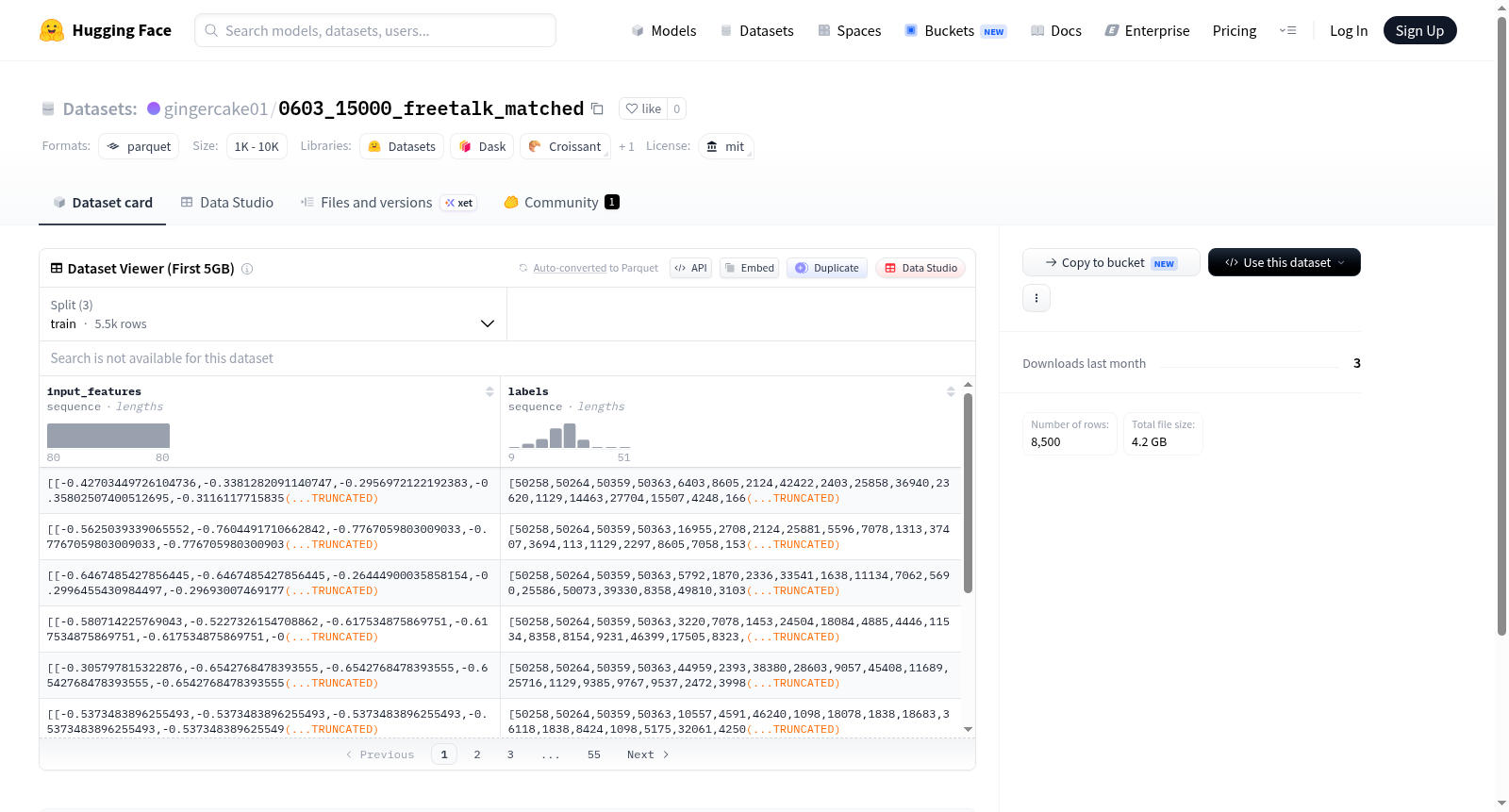This screenshot has height=812, width=1509.
Task: Open the Pricing page link
Action: 1235,31
